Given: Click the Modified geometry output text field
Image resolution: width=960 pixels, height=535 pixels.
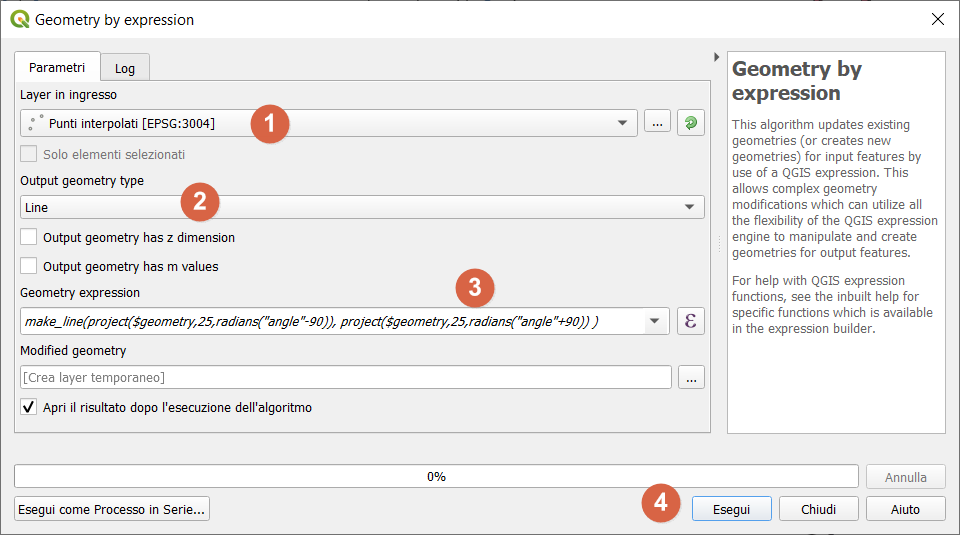Looking at the screenshot, I should 345,377.
